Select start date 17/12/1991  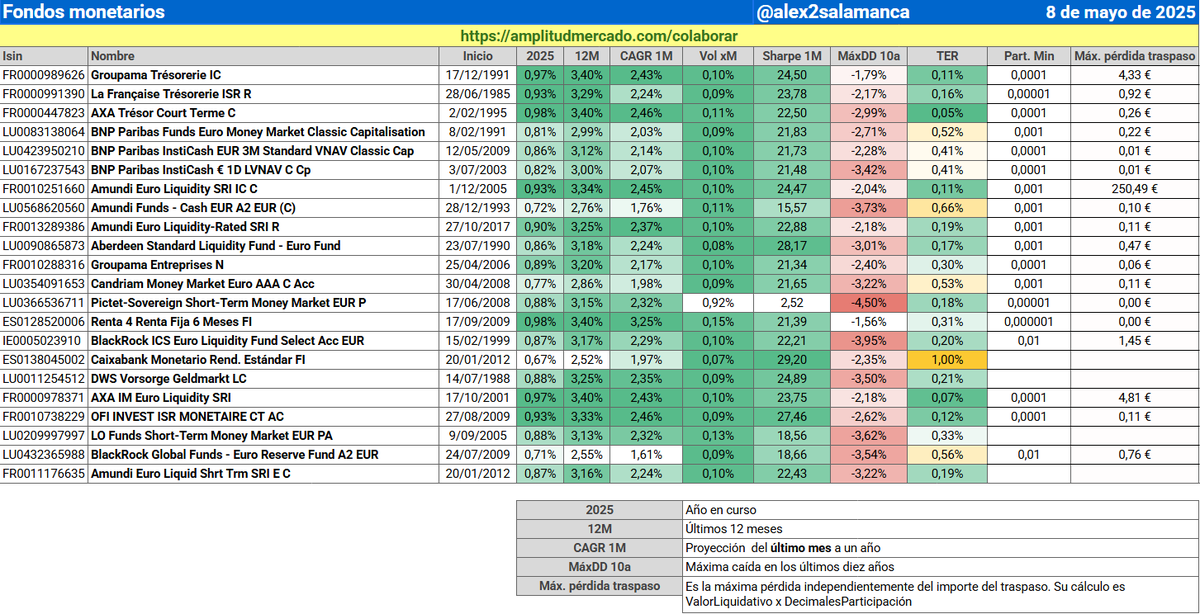tap(478, 75)
